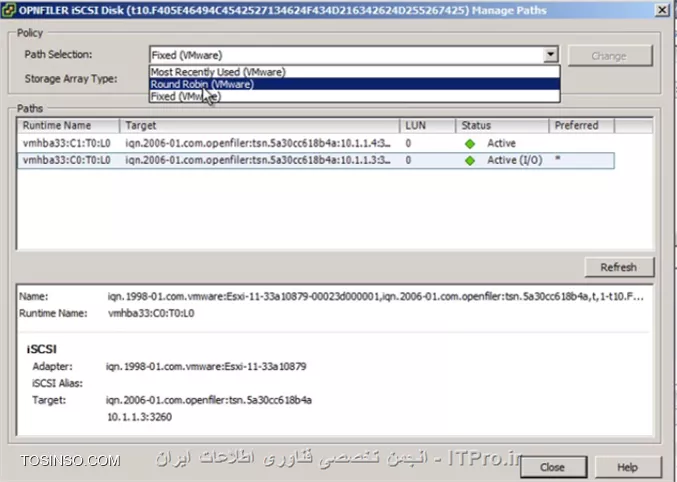
Task: Click target cell ending 10.1.1.3
Action: coord(258,160)
